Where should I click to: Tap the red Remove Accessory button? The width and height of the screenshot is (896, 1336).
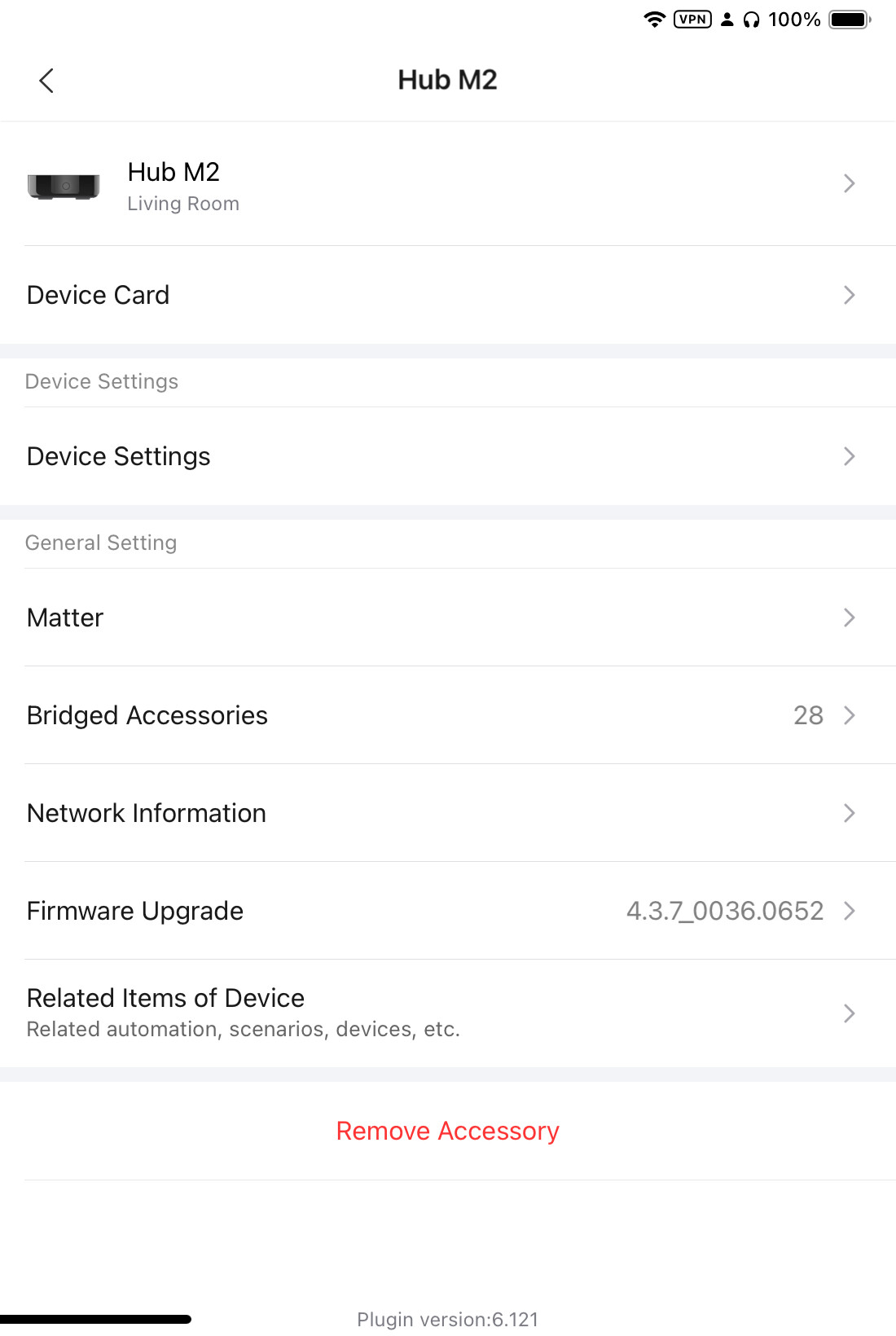448,1131
